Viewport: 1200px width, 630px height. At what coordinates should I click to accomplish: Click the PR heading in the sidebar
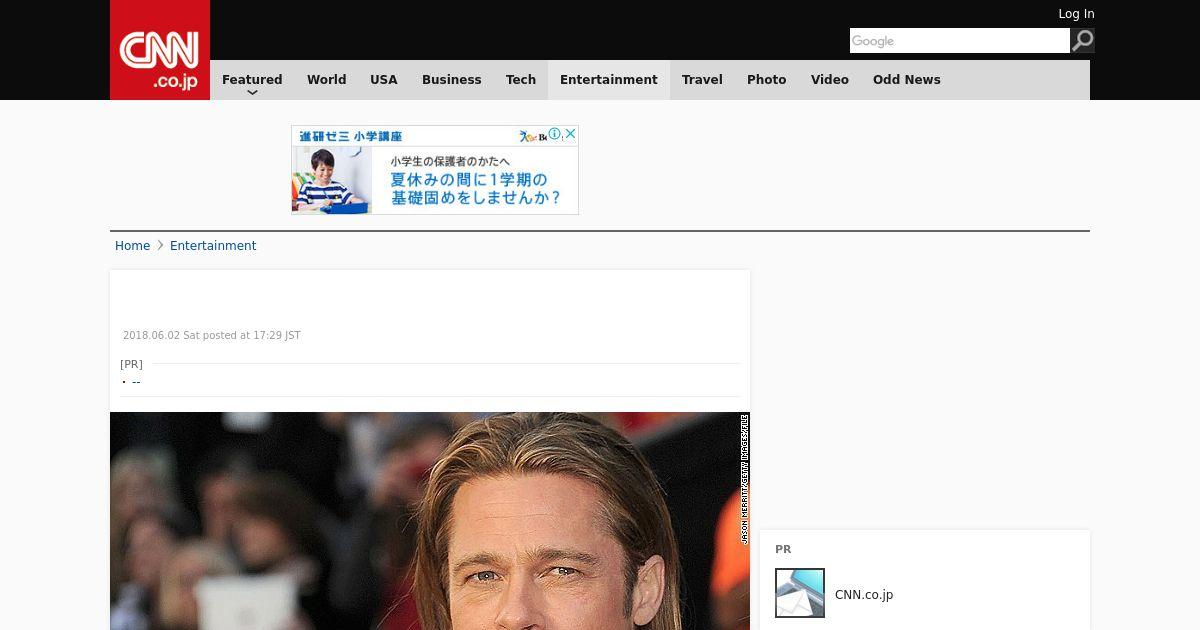coord(783,550)
